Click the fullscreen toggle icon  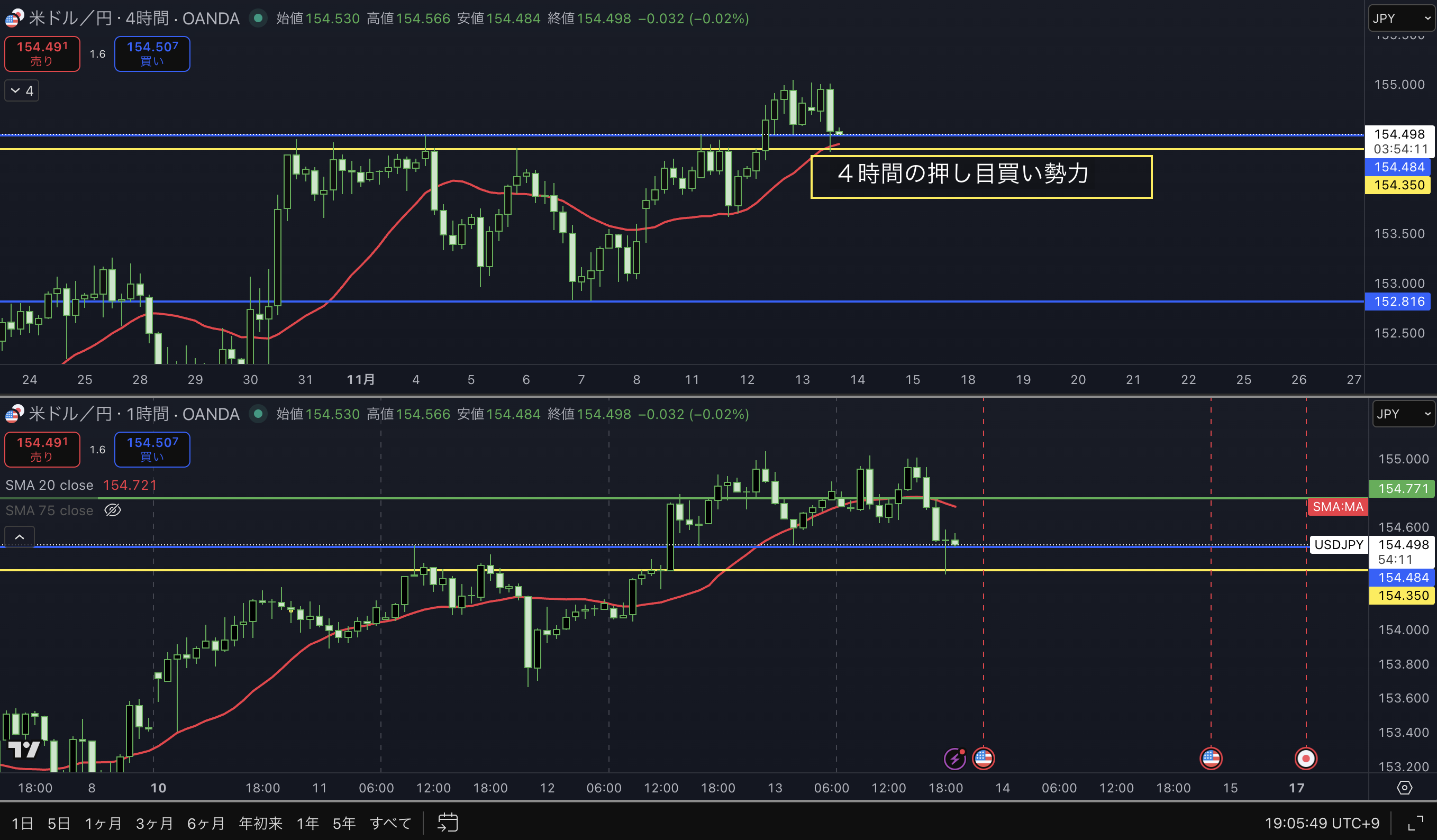1415,823
